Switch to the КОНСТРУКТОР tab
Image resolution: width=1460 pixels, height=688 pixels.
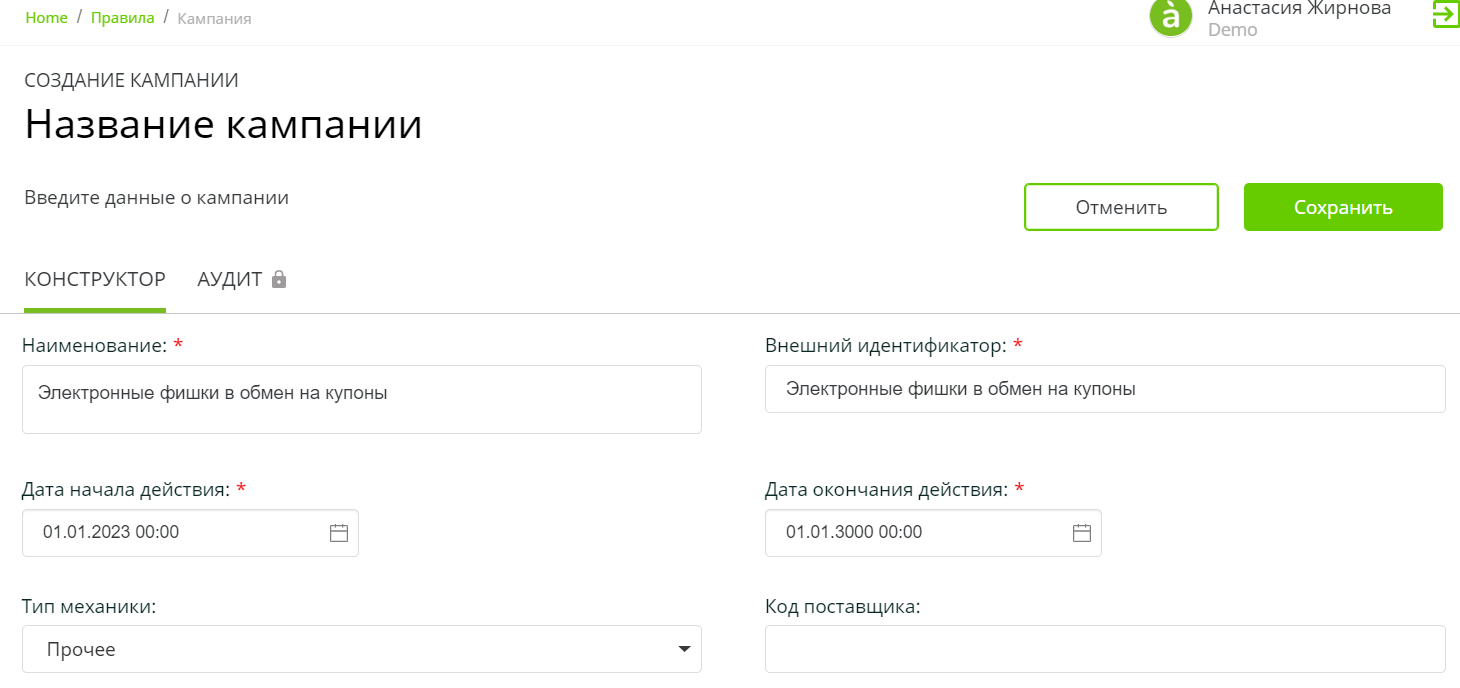(x=95, y=280)
